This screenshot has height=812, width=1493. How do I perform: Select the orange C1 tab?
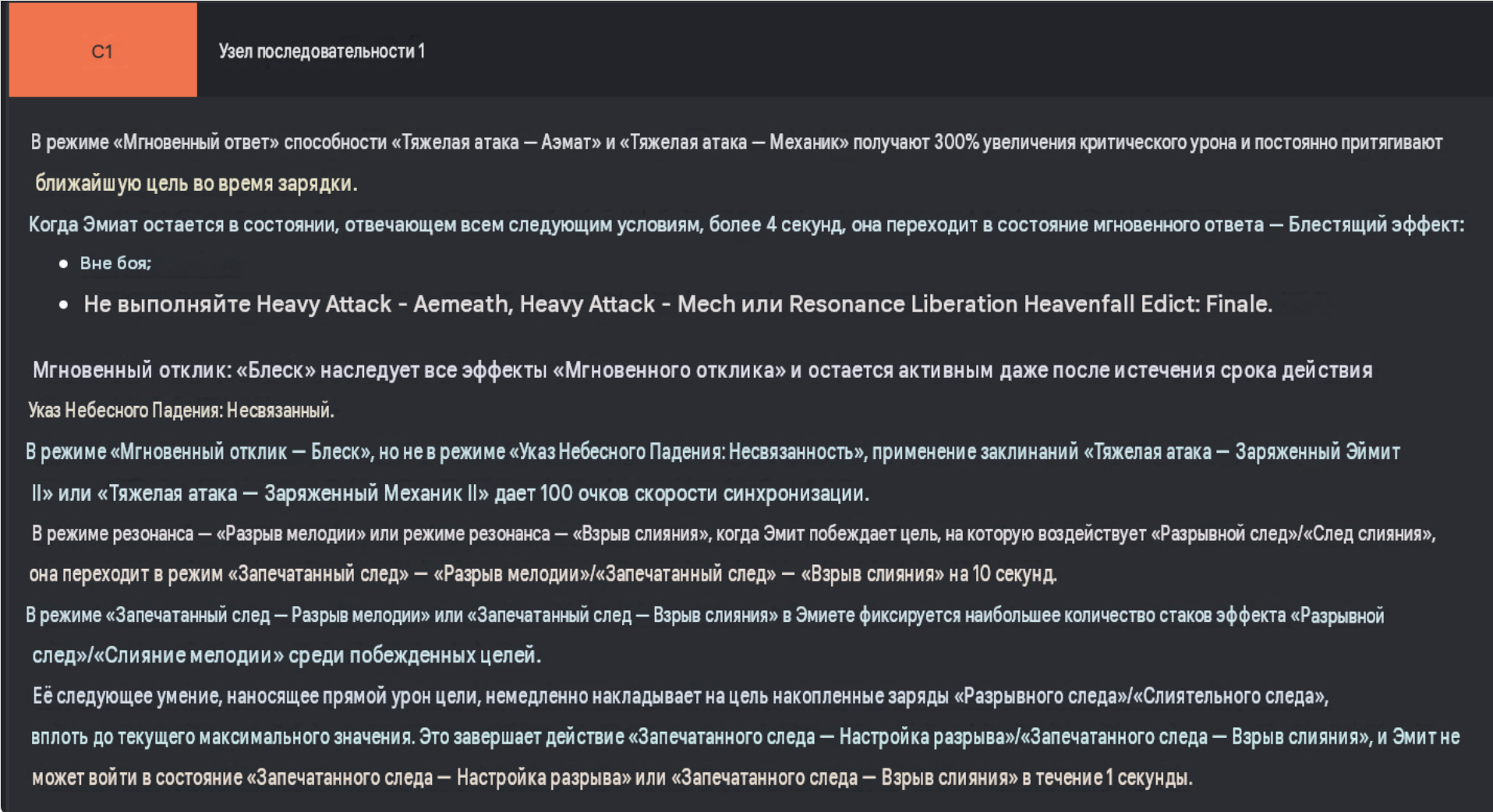tap(103, 51)
